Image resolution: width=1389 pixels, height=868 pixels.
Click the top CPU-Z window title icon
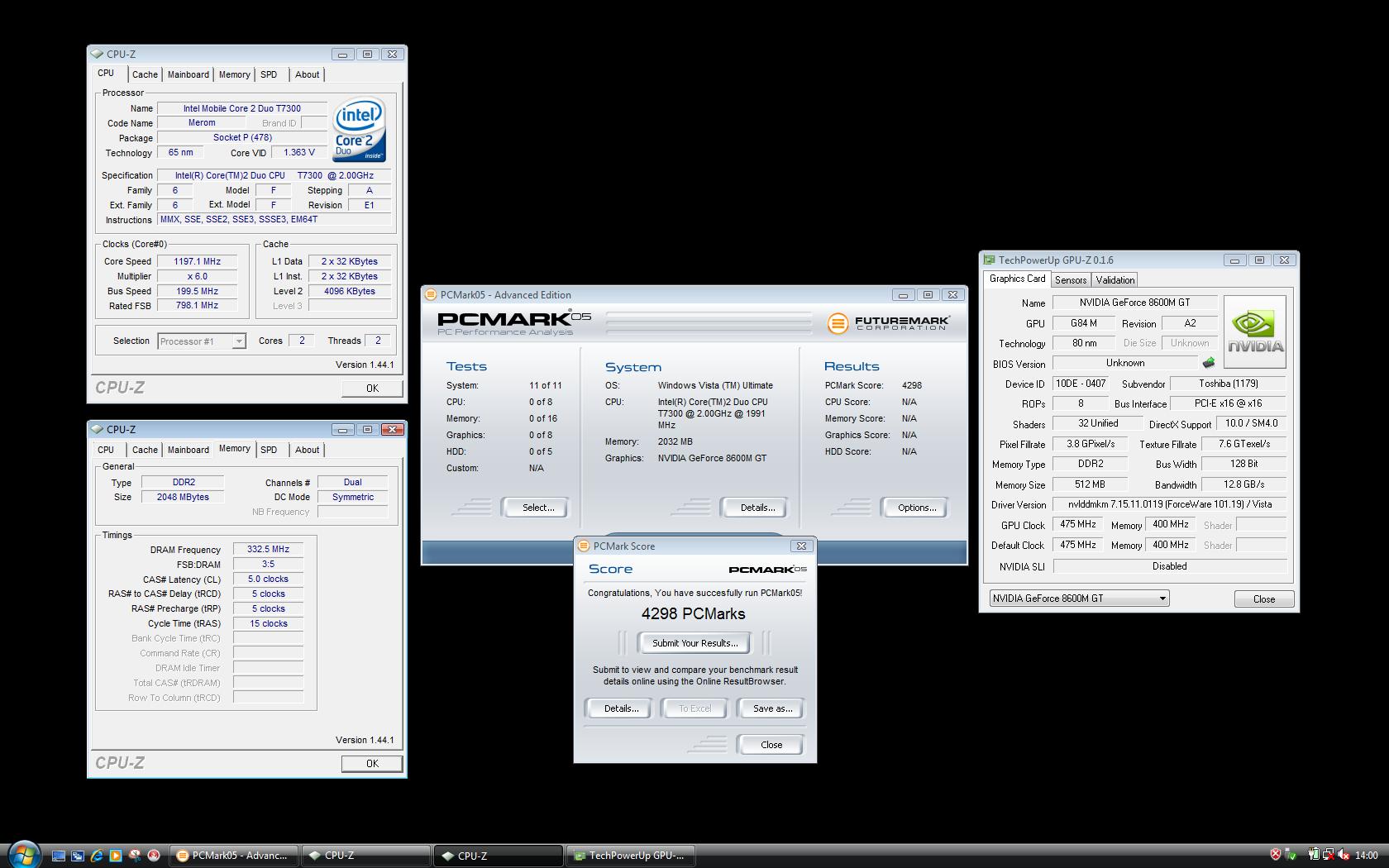[x=98, y=55]
